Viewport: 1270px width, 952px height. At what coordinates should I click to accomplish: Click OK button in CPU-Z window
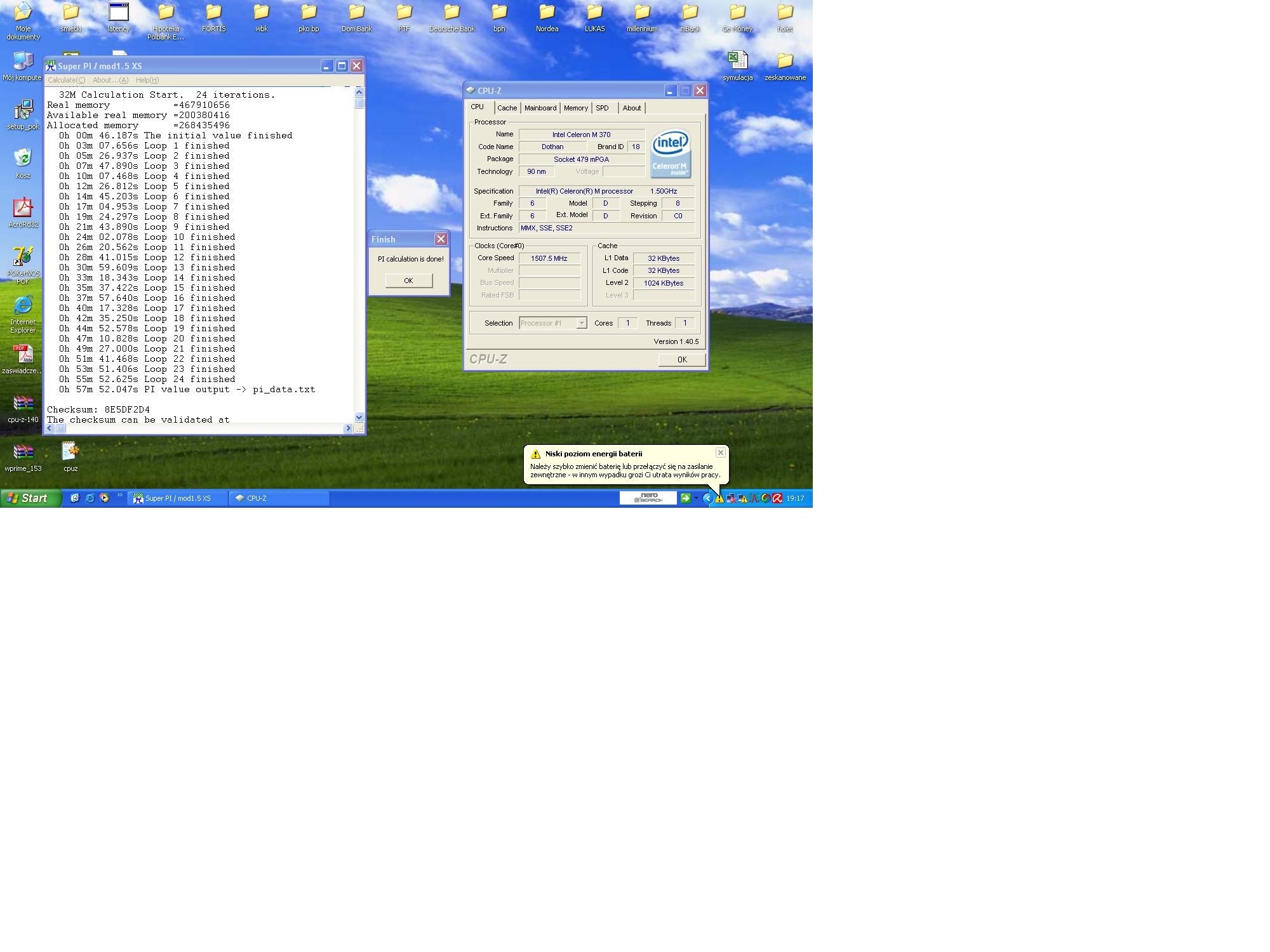pos(682,359)
